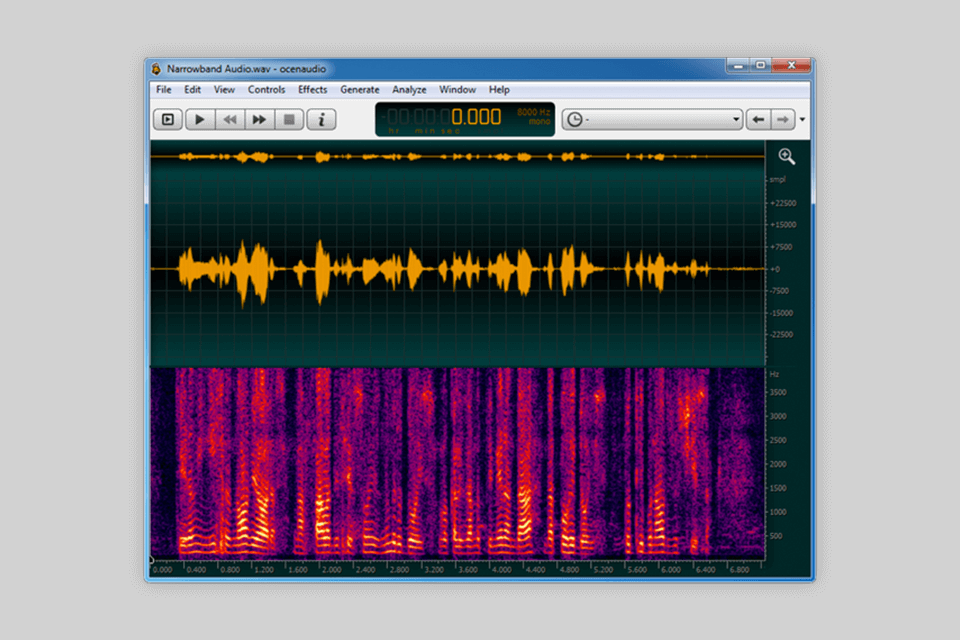Go back with the left arrow button
Screen dimensions: 960x640
tap(758, 119)
